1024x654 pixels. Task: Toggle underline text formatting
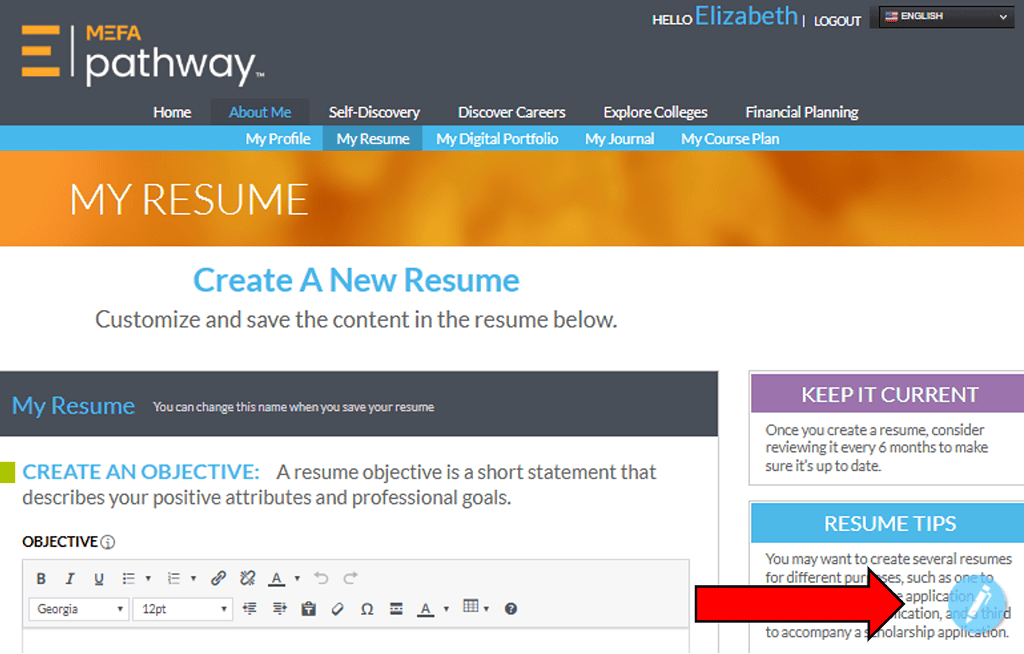click(99, 578)
